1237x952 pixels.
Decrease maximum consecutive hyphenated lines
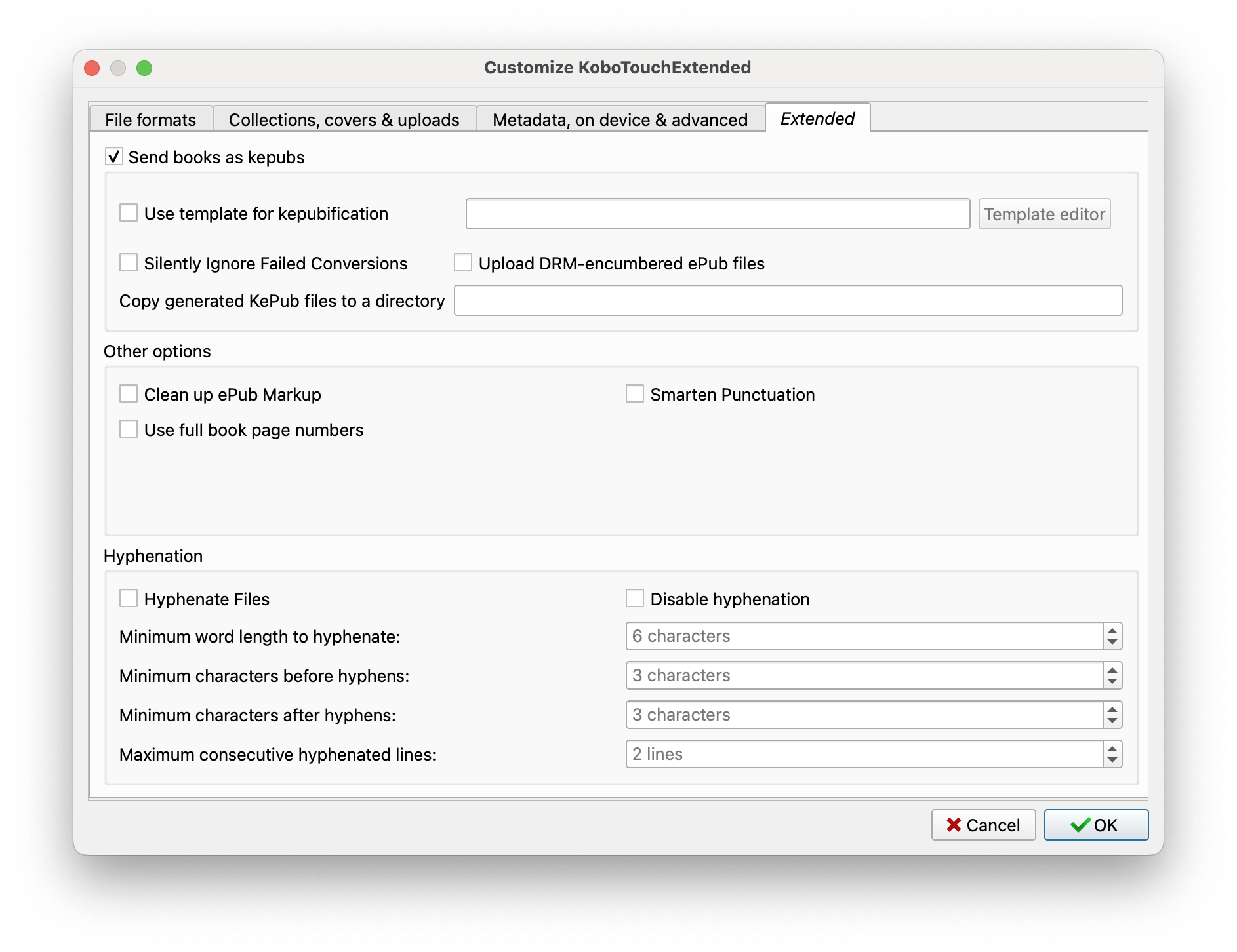(1112, 760)
